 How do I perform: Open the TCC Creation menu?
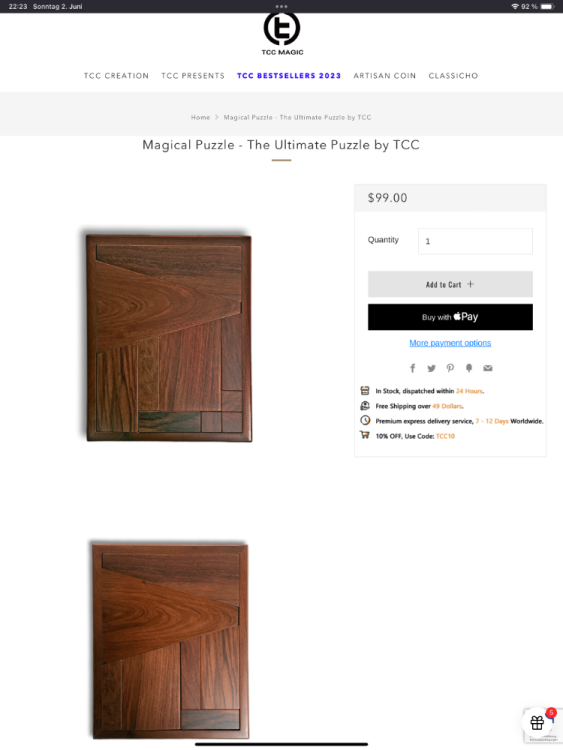pyautogui.click(x=116, y=76)
